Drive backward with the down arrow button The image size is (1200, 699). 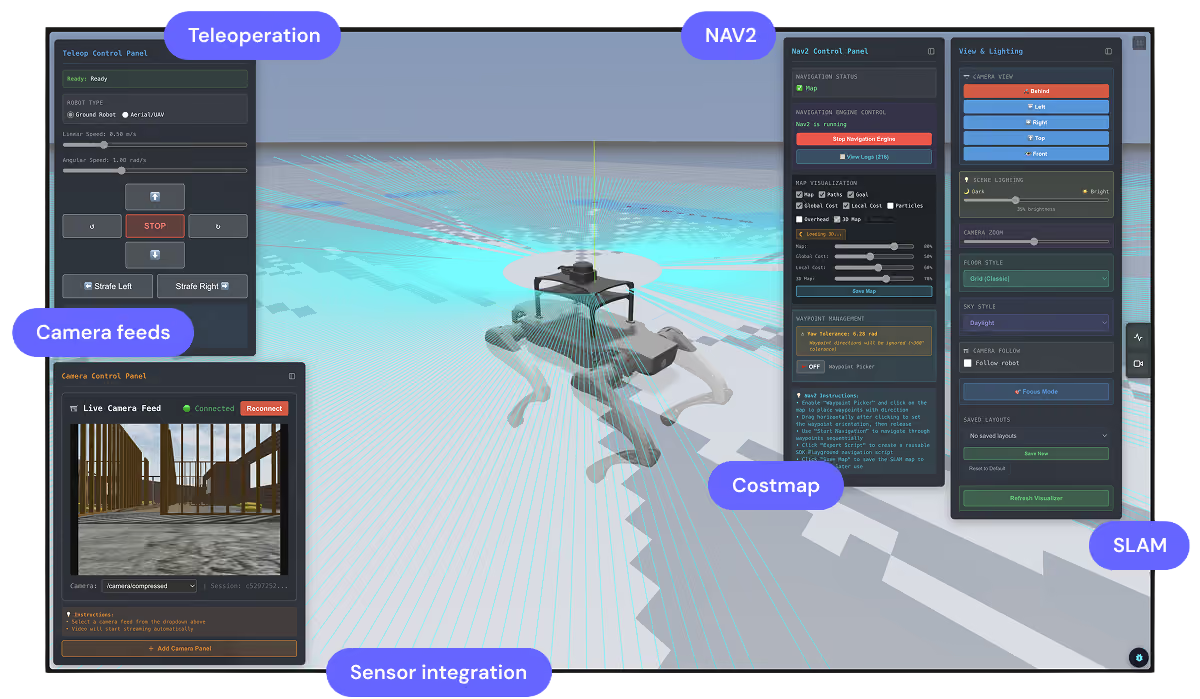coord(155,255)
